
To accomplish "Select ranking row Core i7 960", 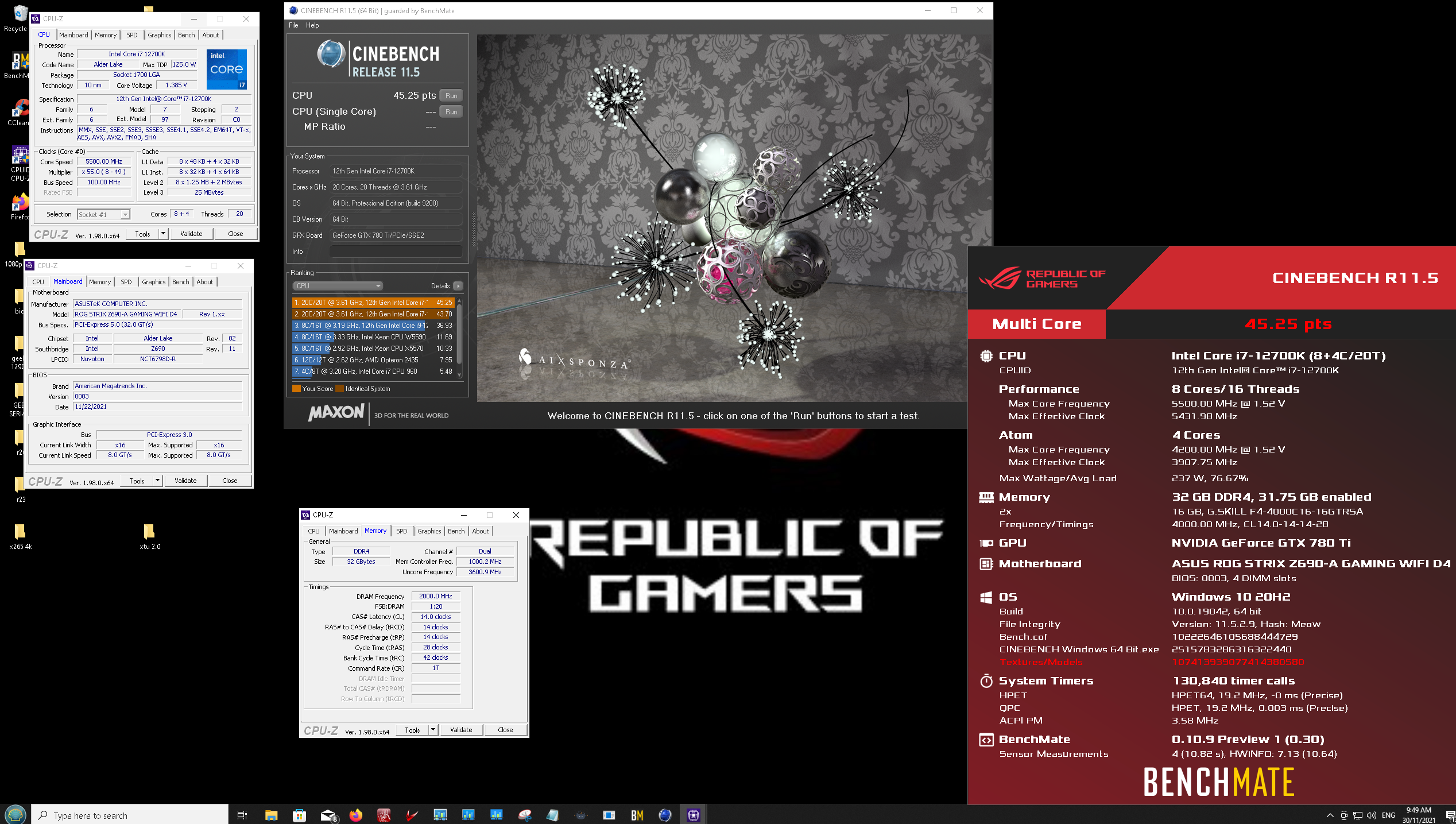I will [373, 372].
